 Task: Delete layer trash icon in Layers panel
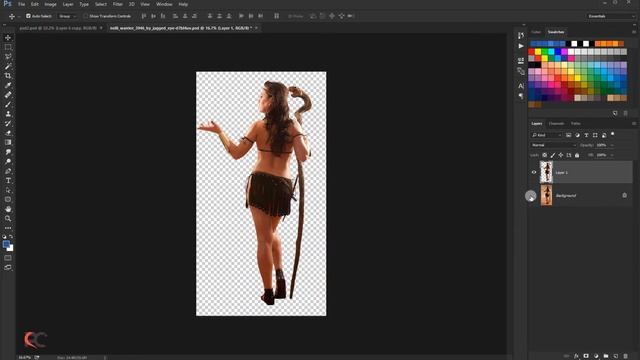(625, 356)
